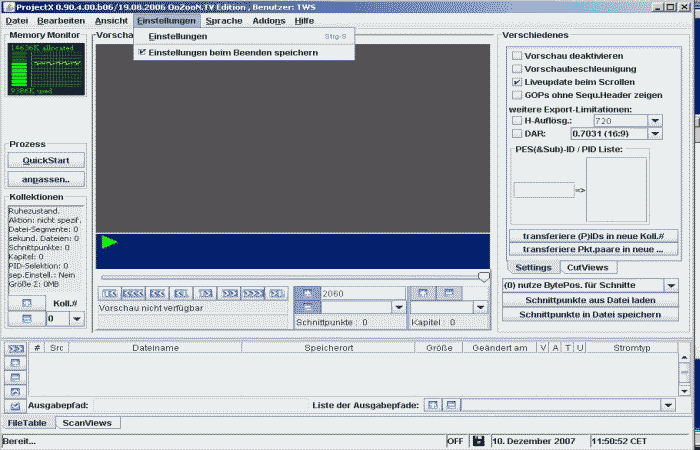Switch to the CutViews tab

tap(587, 268)
